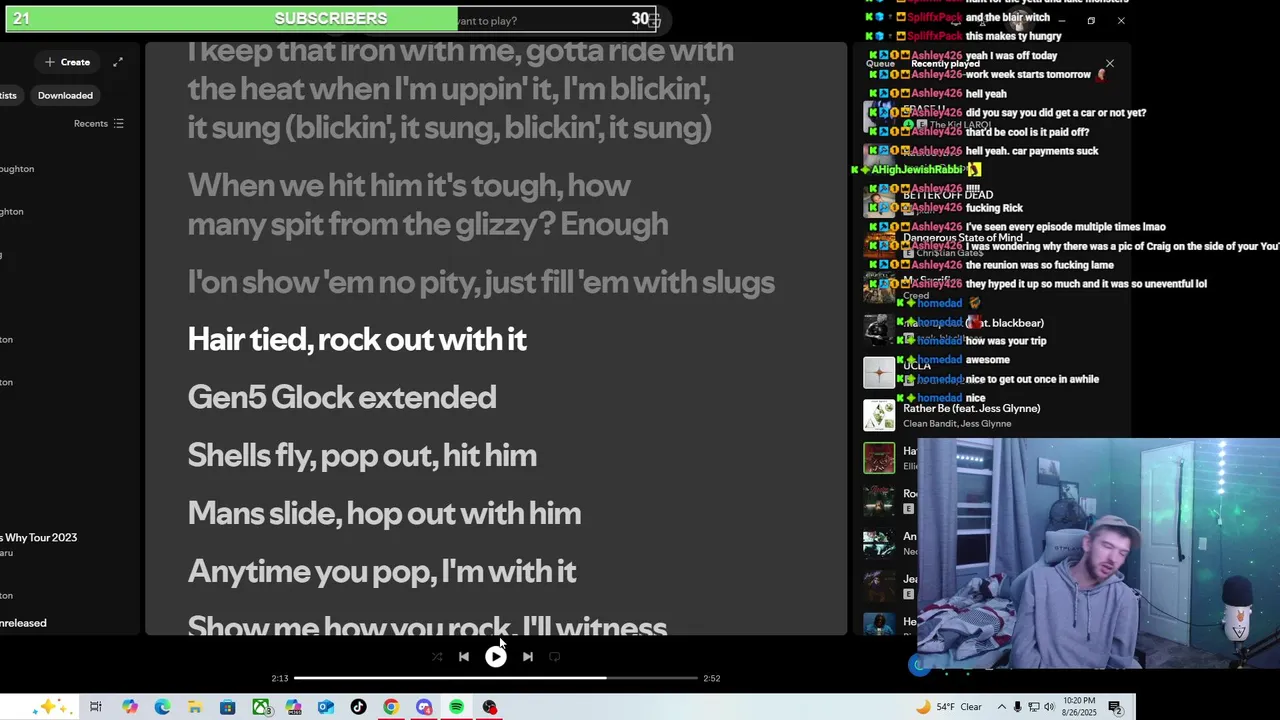1280x720 pixels.
Task: Switch to the Recently played tab
Action: pyautogui.click(x=944, y=63)
